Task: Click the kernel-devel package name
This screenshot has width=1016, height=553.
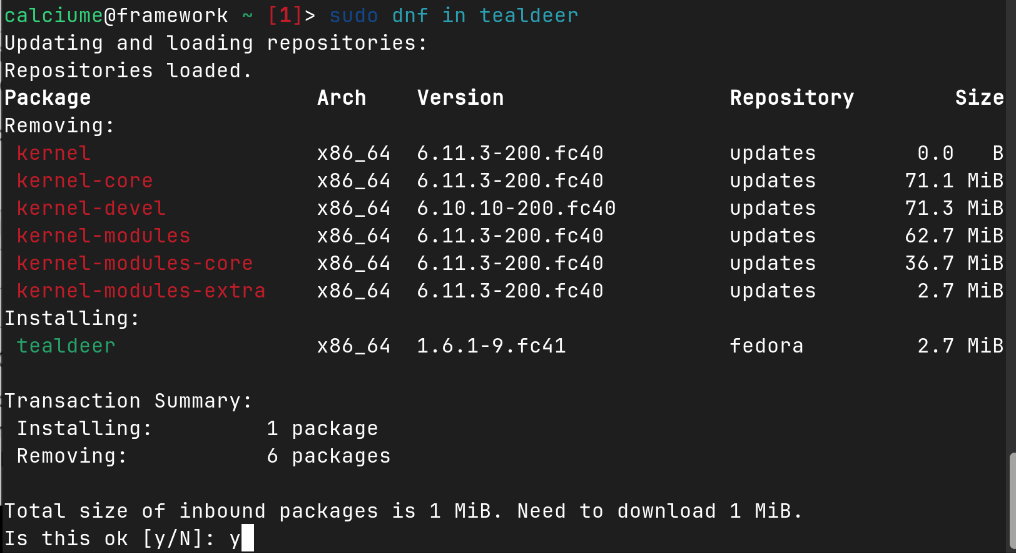Action: 91,209
